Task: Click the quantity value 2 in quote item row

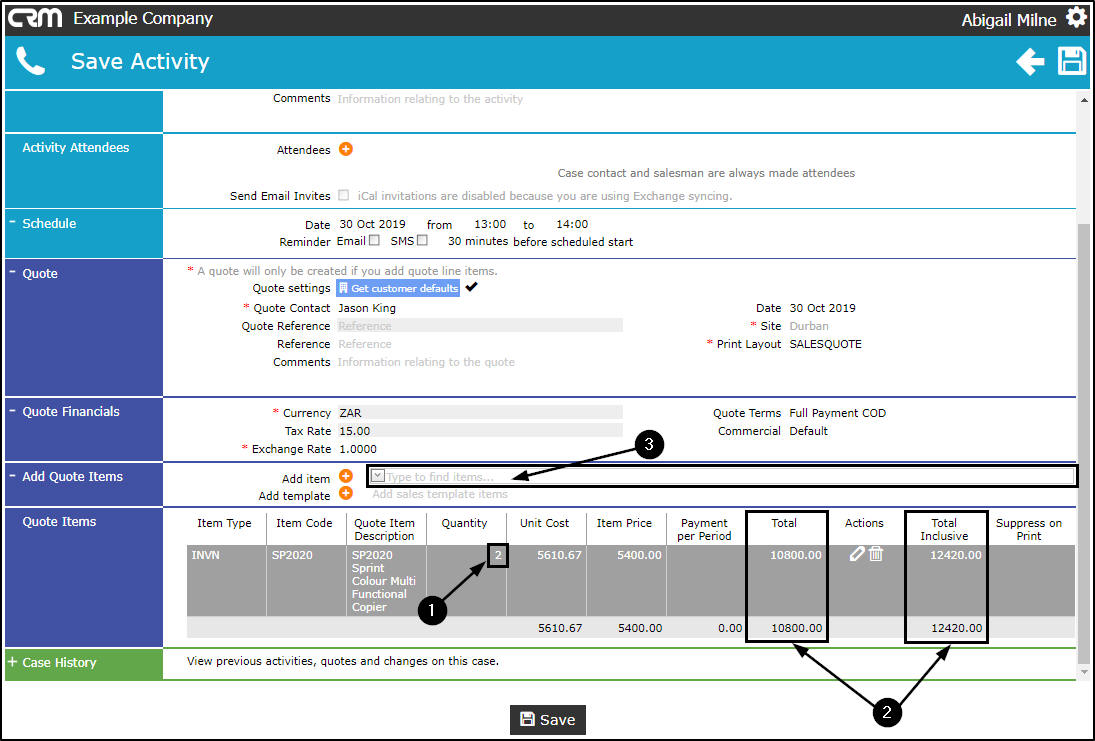Action: (x=498, y=556)
